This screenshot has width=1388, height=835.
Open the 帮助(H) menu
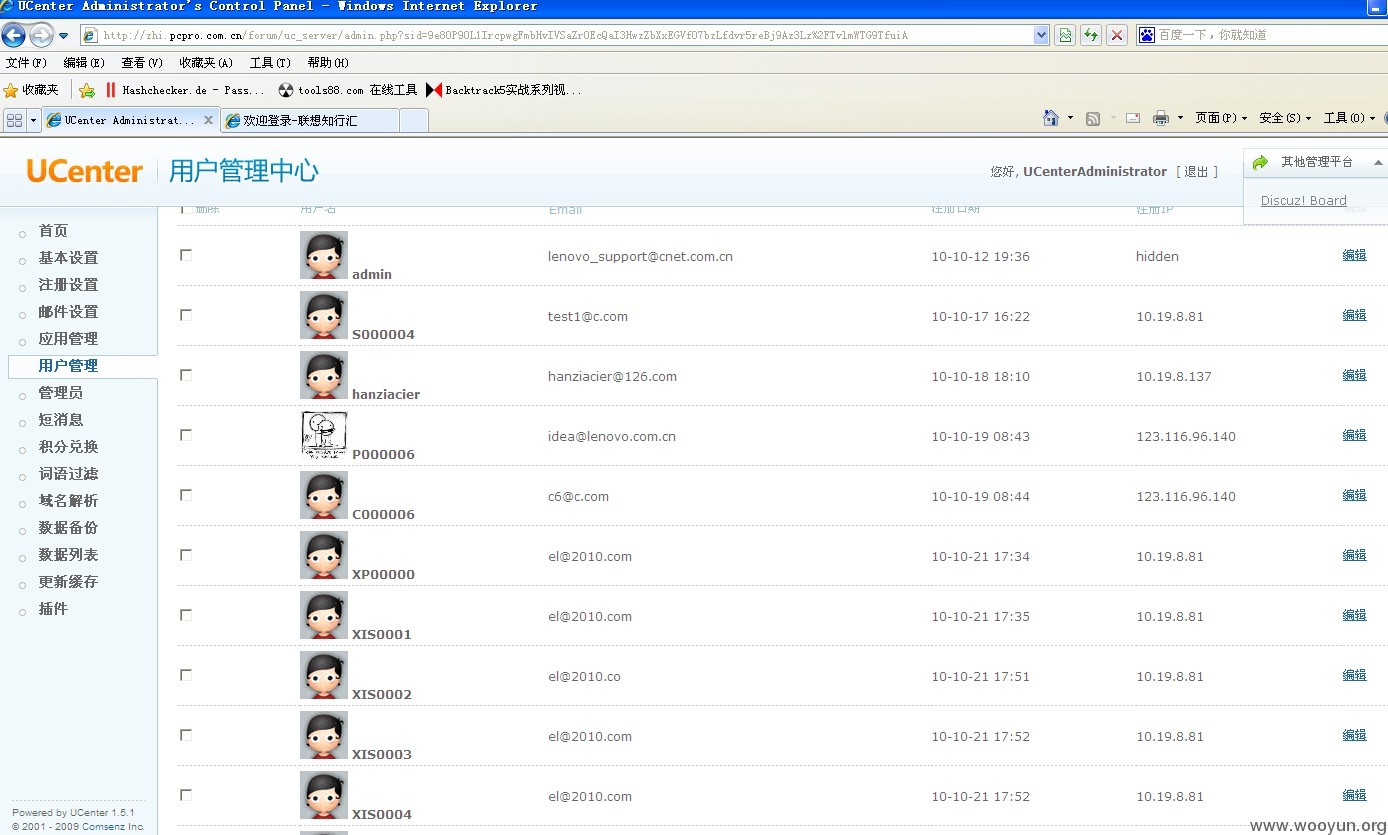pyautogui.click(x=328, y=62)
